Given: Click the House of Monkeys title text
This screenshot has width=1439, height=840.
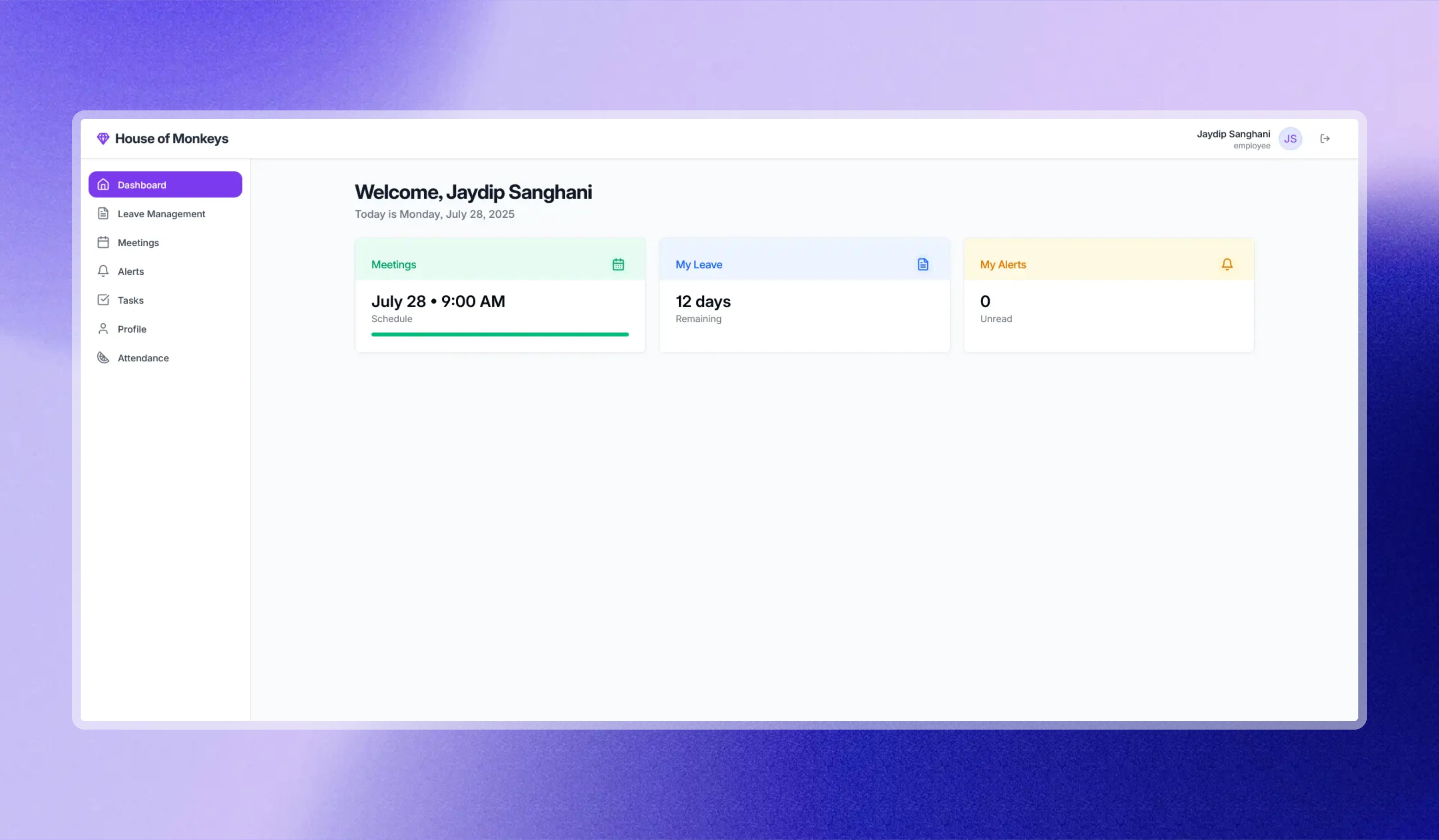Looking at the screenshot, I should (x=171, y=139).
